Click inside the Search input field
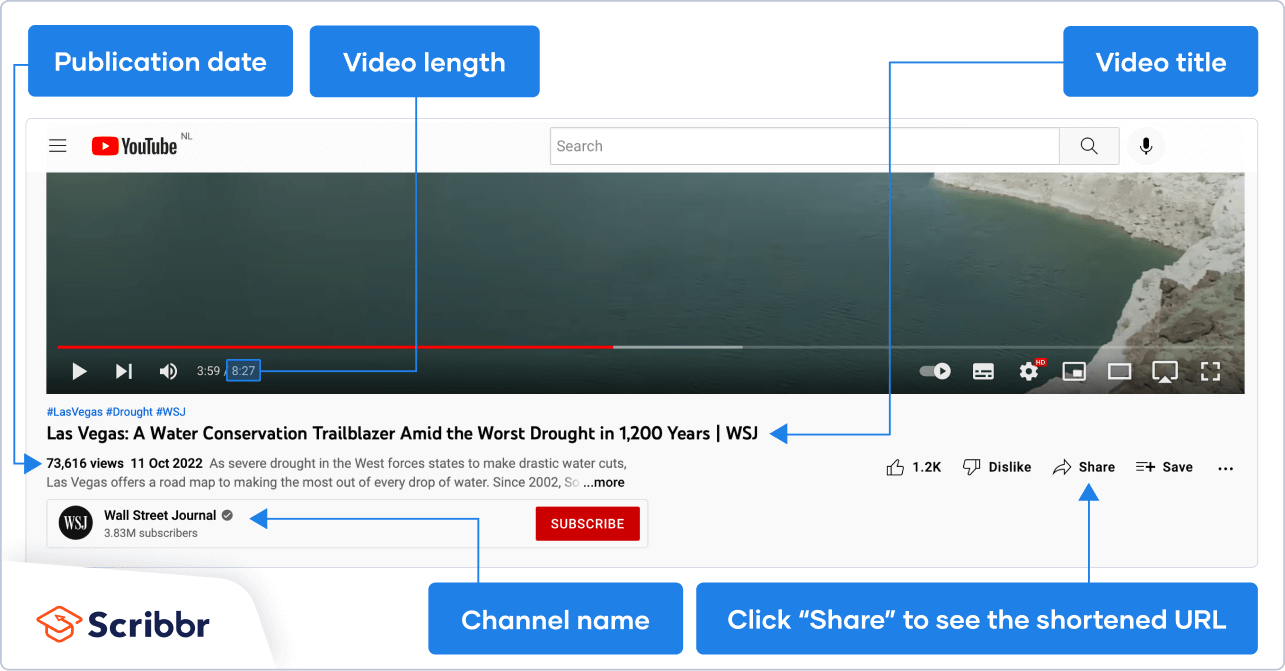Image resolution: width=1285 pixels, height=671 pixels. [x=805, y=146]
